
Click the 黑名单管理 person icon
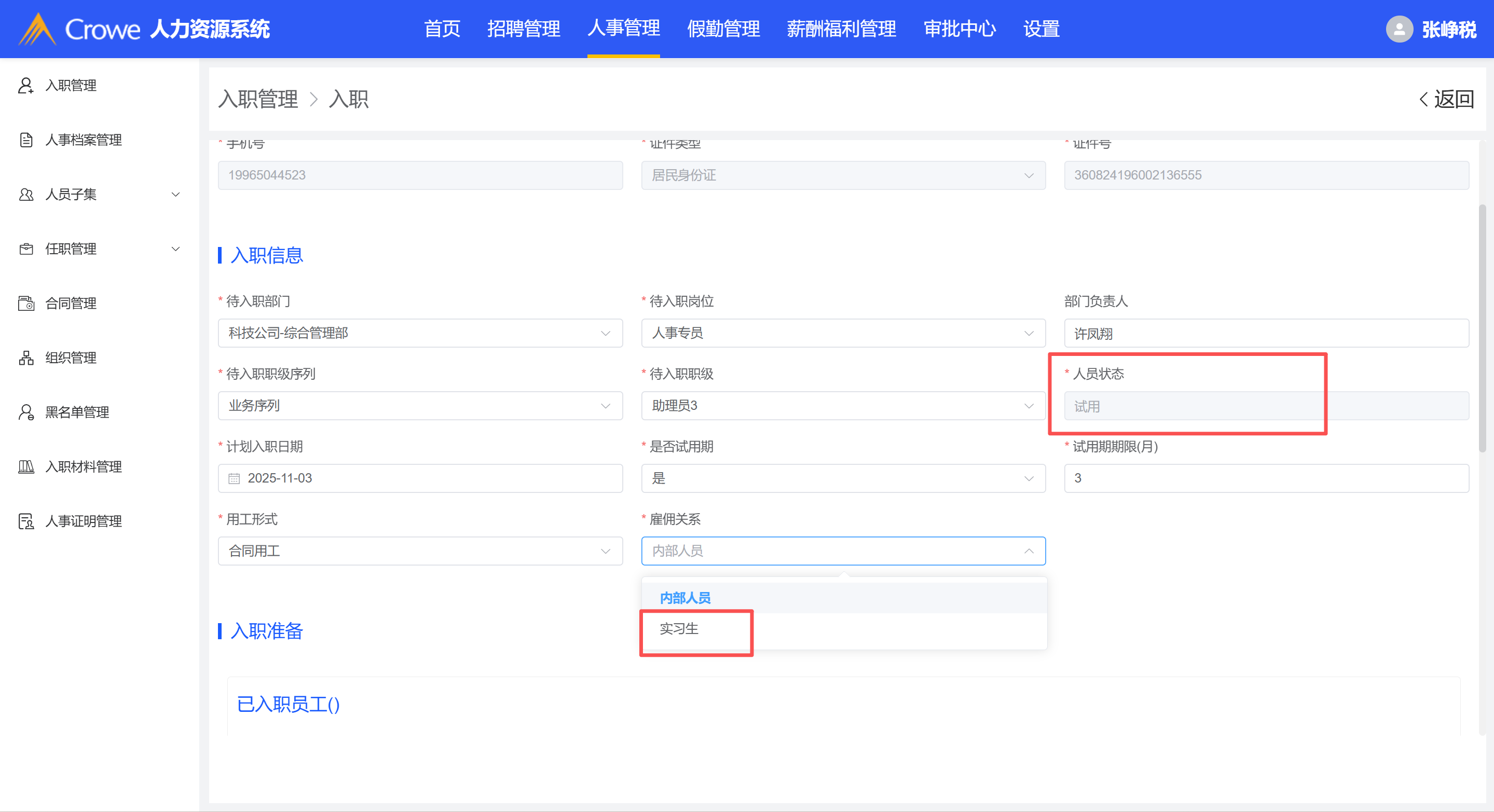coord(25,412)
